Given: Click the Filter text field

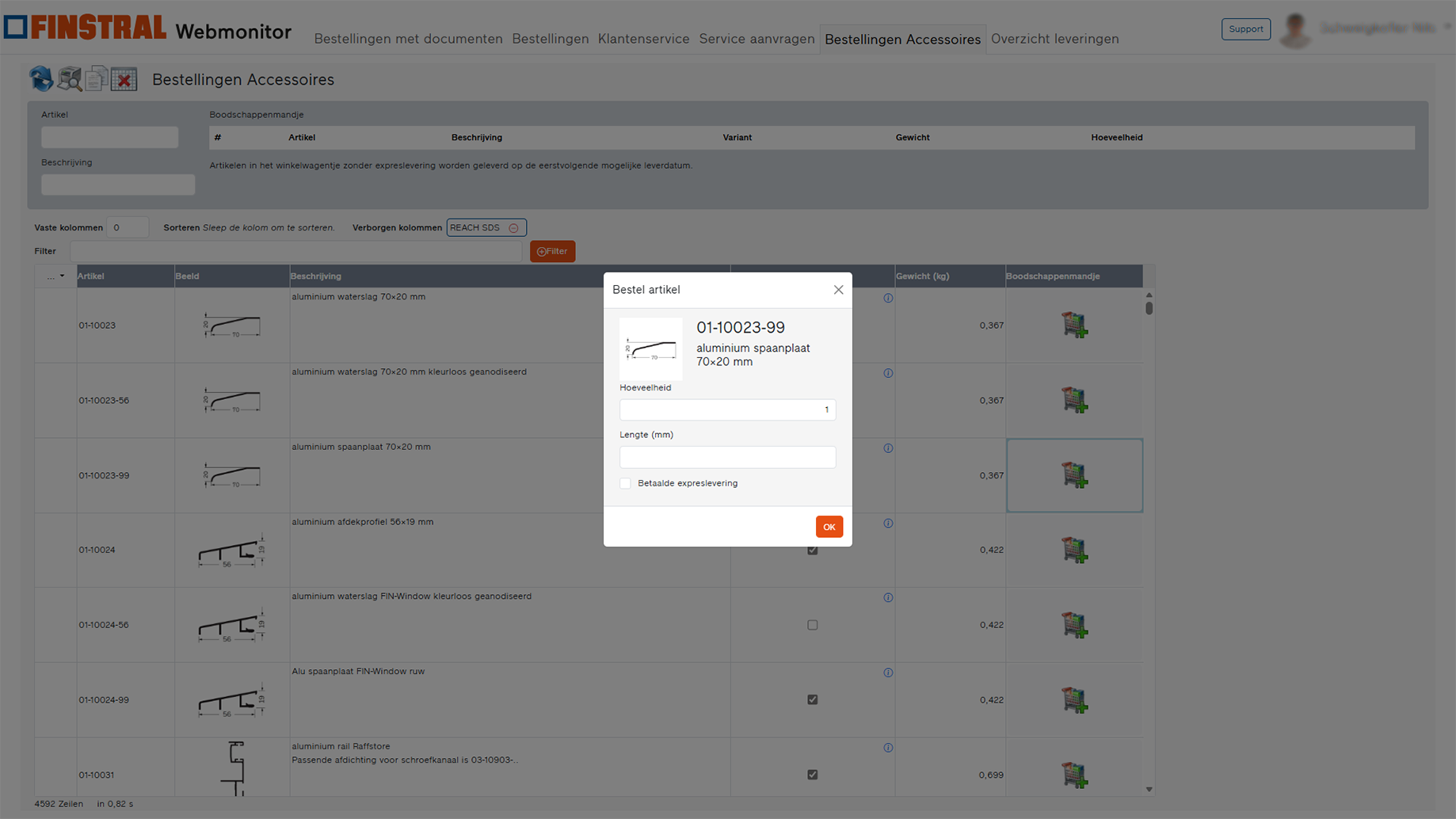Looking at the screenshot, I should point(296,251).
